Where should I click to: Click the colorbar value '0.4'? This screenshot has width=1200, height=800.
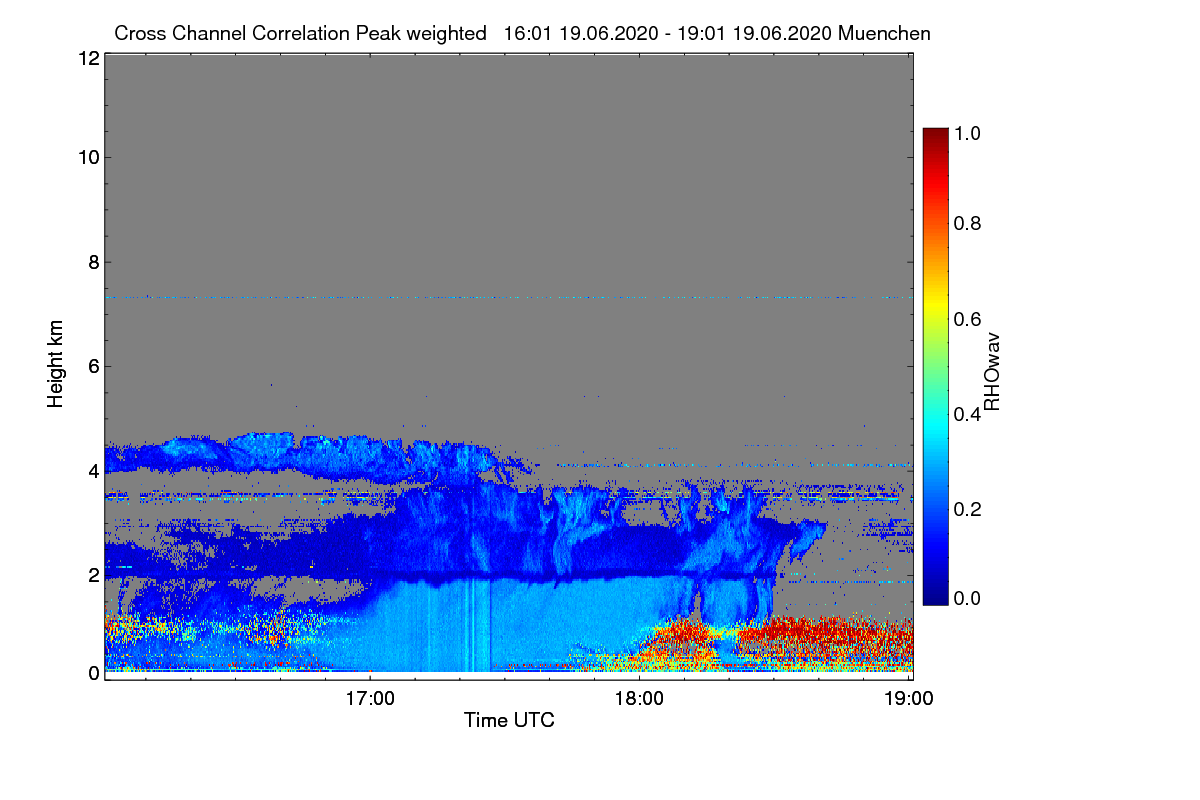[x=967, y=414]
